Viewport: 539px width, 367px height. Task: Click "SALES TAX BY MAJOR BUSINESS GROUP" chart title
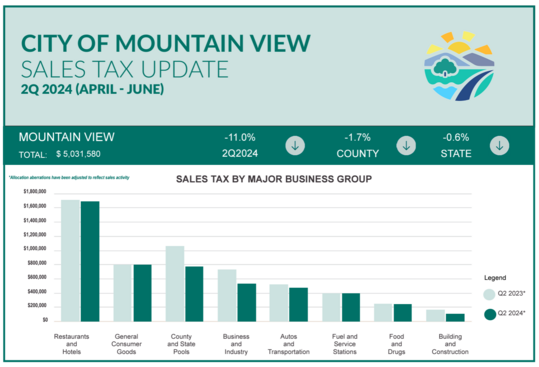coord(274,179)
